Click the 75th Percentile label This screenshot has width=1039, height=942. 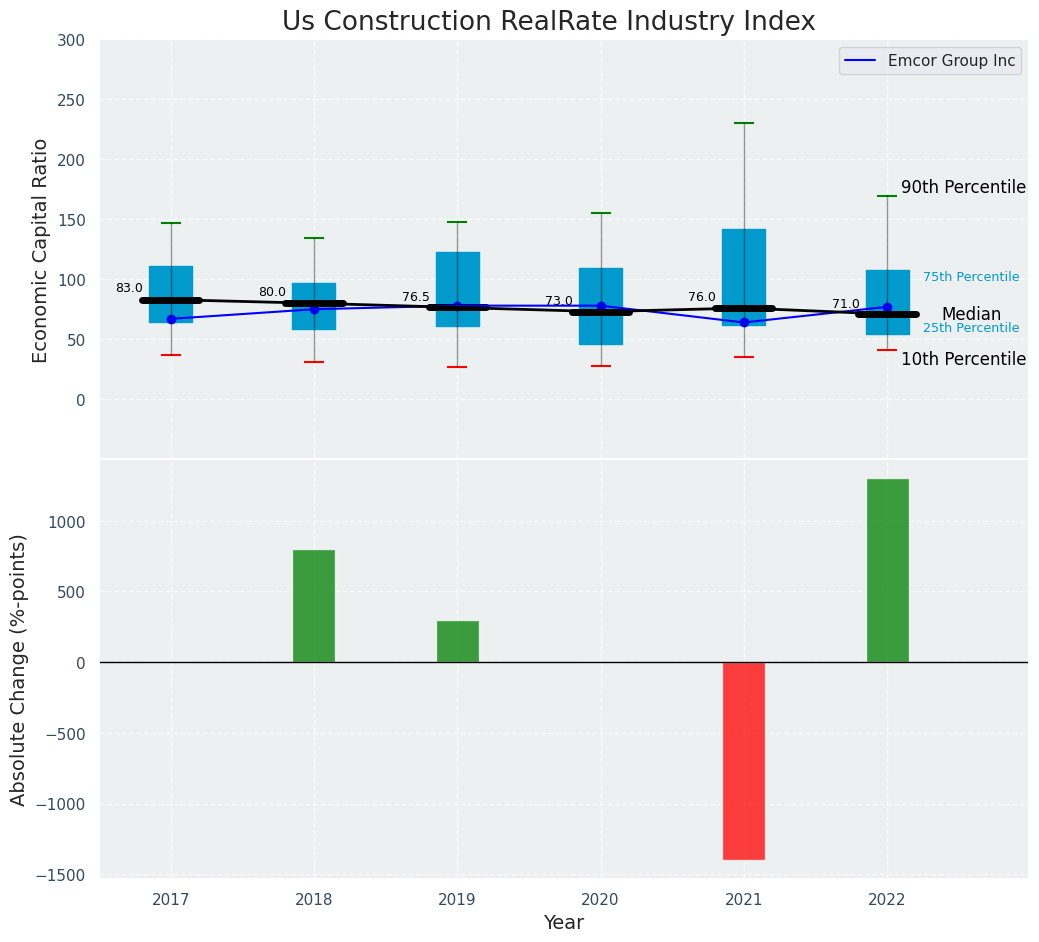pos(971,277)
